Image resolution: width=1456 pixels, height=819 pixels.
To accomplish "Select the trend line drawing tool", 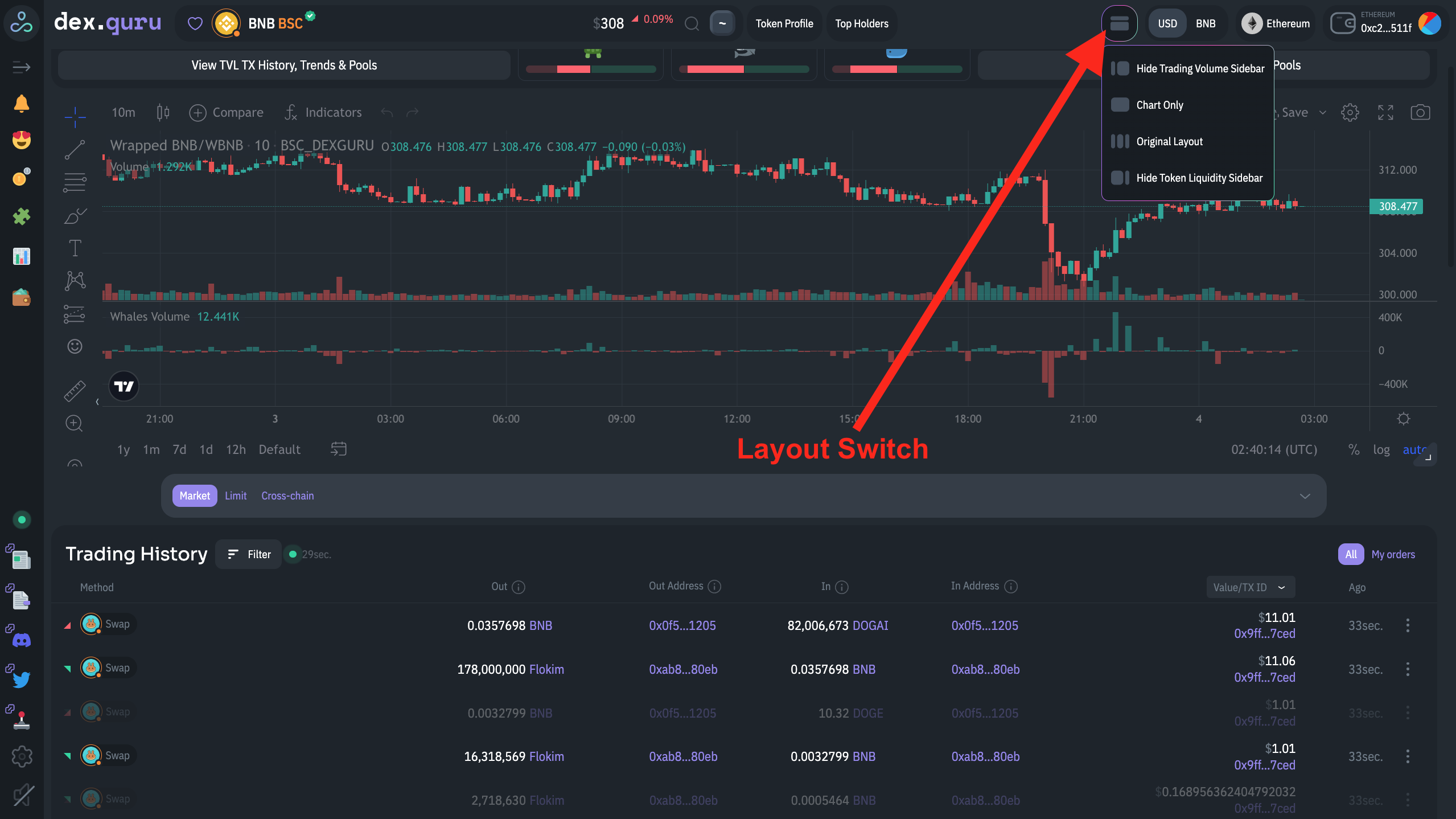I will pyautogui.click(x=75, y=150).
